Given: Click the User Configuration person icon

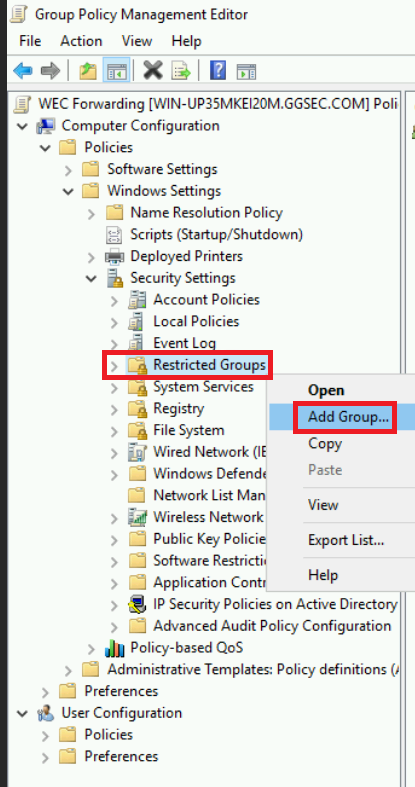Looking at the screenshot, I should 46,713.
